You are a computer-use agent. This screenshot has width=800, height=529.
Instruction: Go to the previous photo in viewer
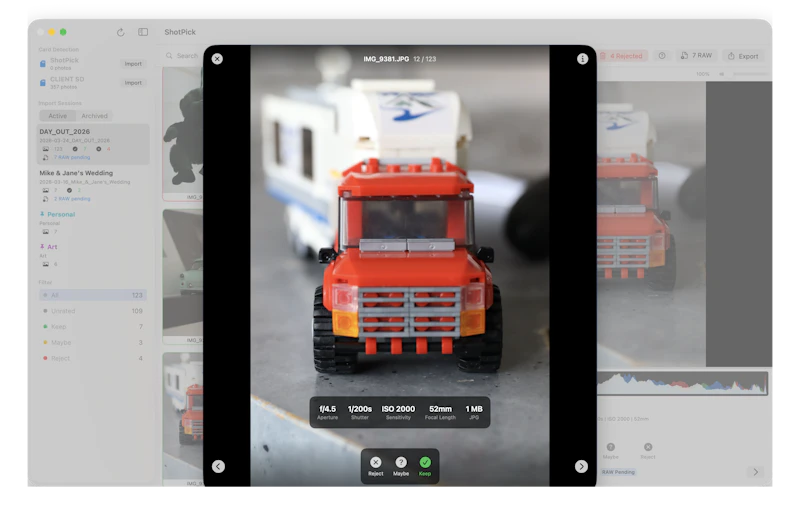point(218,466)
